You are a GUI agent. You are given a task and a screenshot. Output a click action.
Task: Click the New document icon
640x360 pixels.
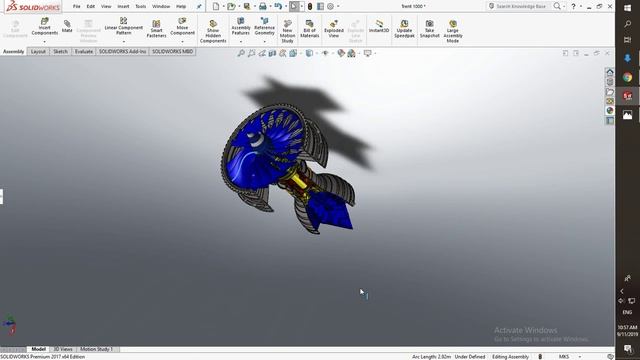click(x=216, y=6)
